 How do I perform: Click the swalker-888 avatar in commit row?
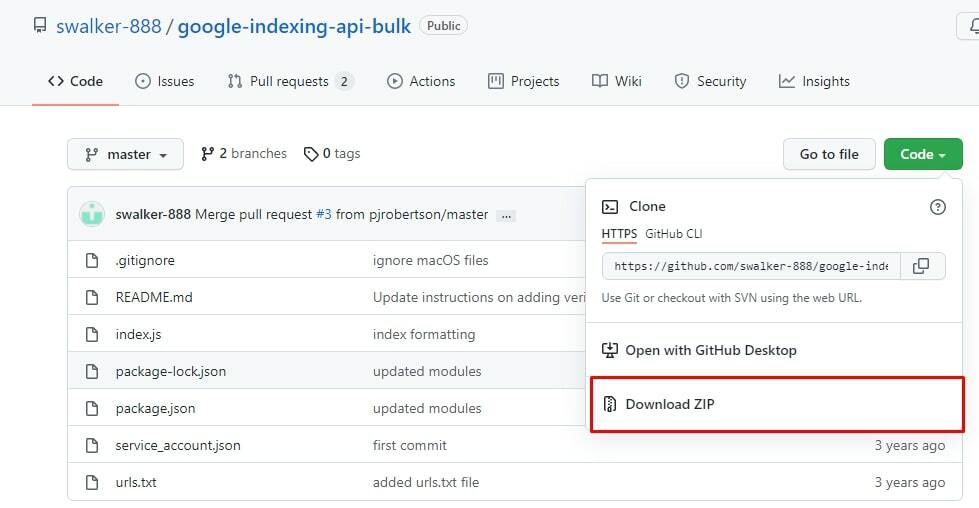[92, 214]
